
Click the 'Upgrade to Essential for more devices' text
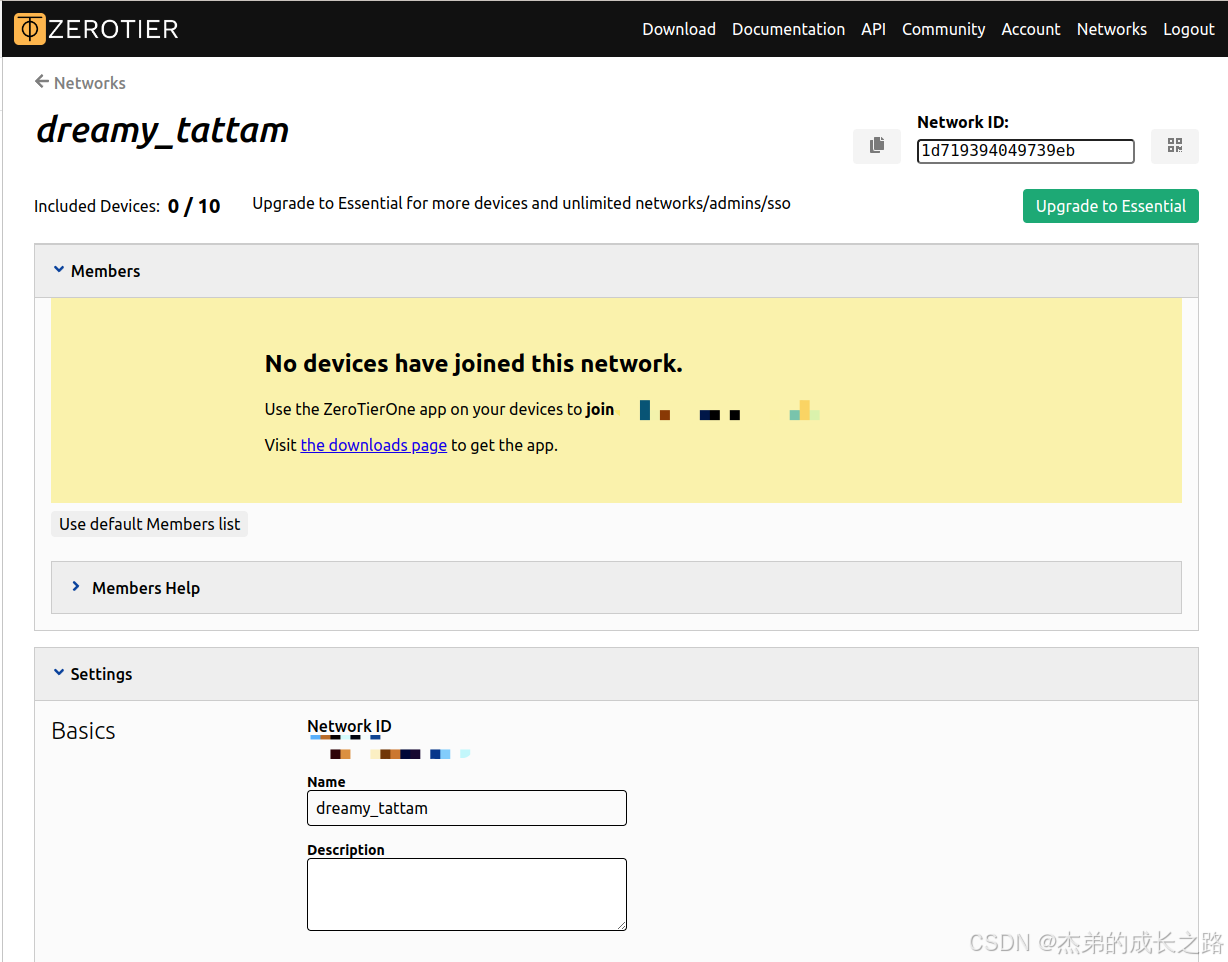521,203
